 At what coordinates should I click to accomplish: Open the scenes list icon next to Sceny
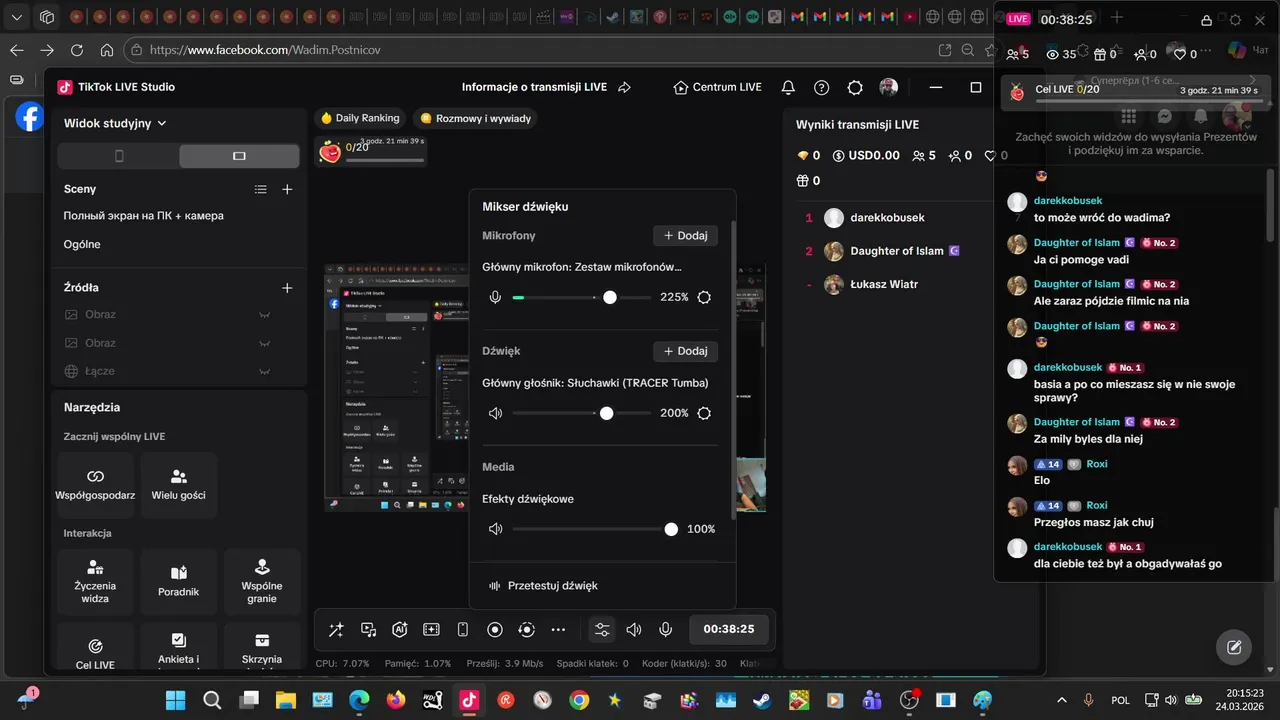[x=260, y=189]
